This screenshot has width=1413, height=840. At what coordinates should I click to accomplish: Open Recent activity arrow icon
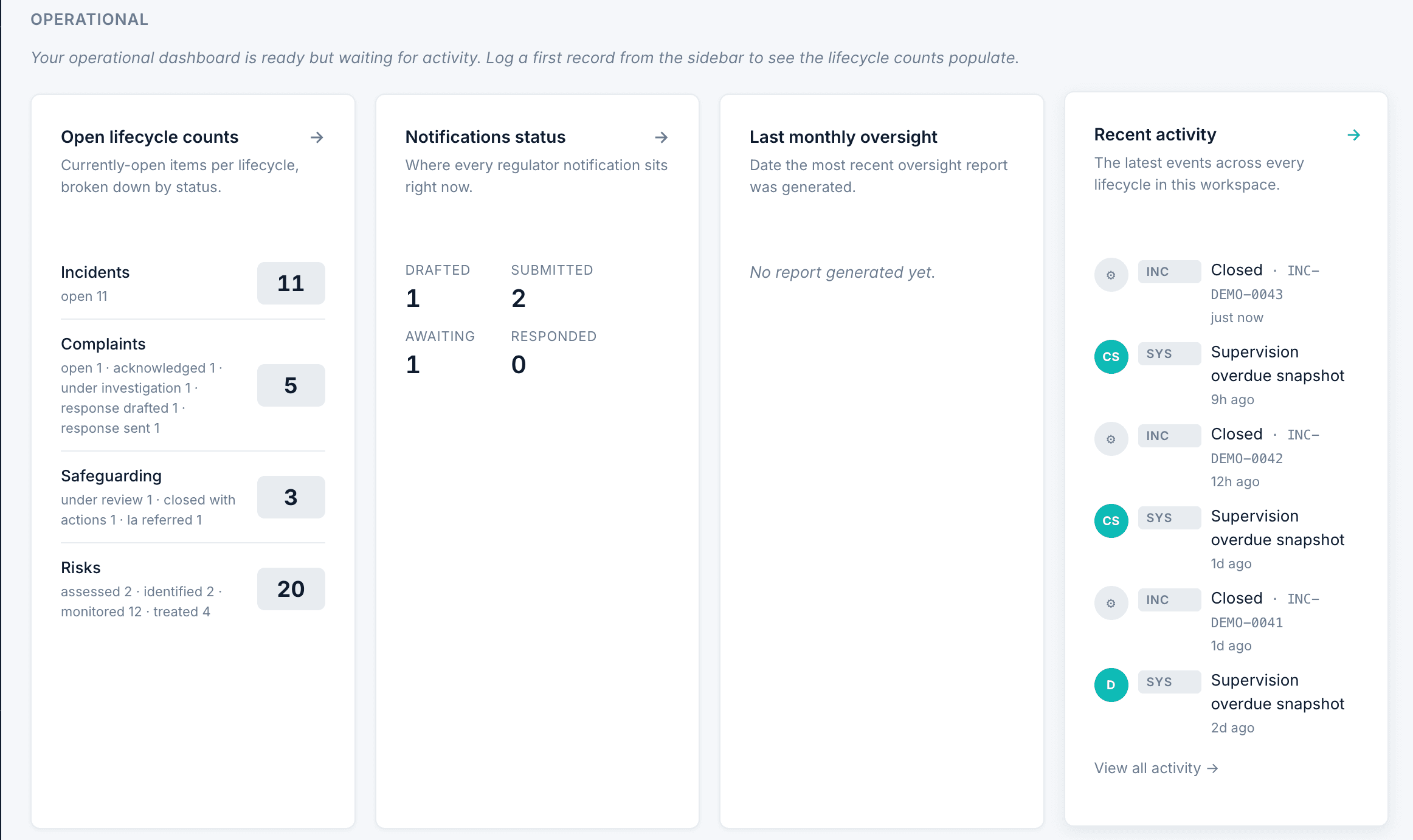[x=1354, y=135]
